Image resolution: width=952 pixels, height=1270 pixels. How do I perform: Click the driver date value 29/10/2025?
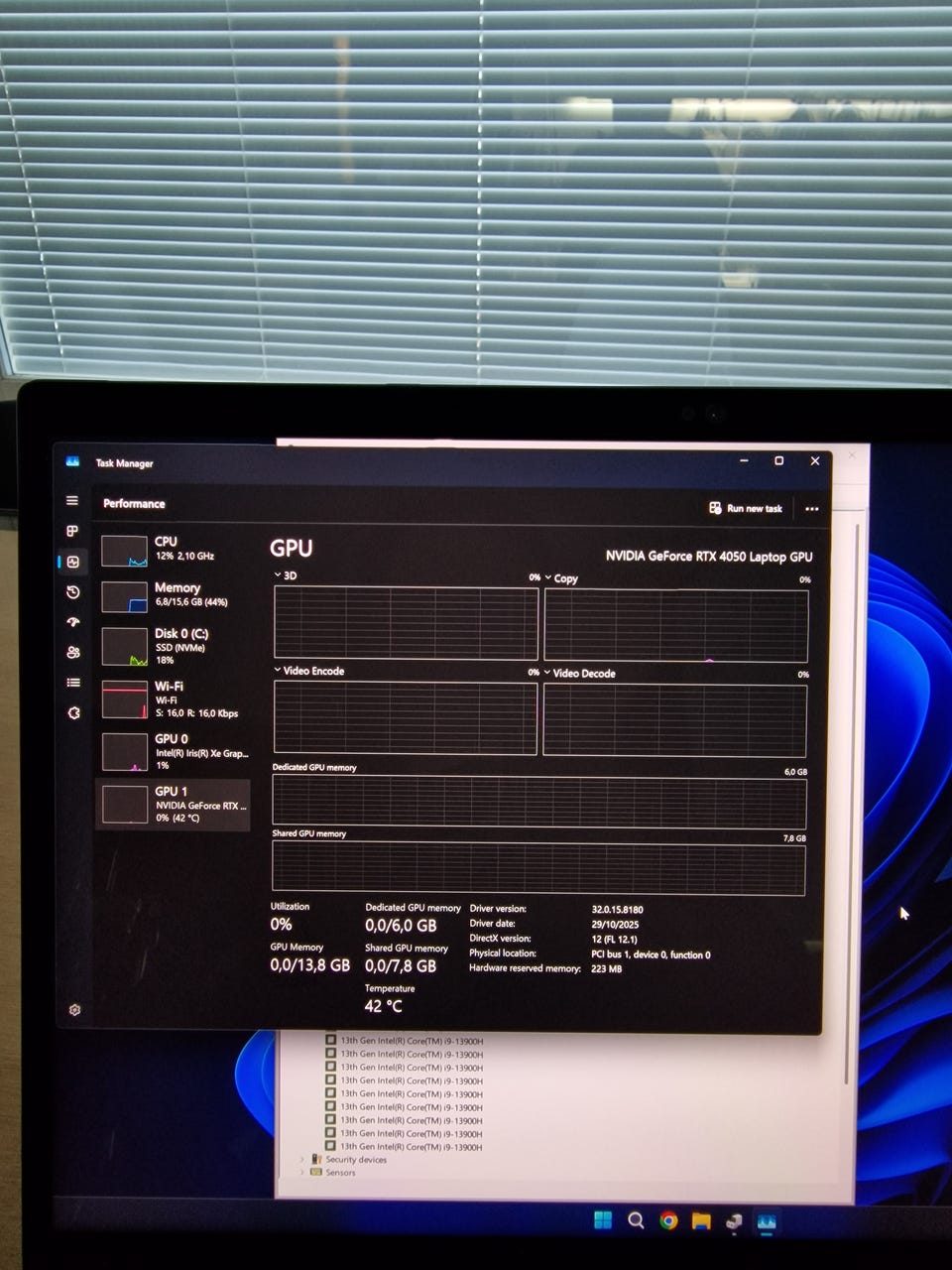pos(615,924)
